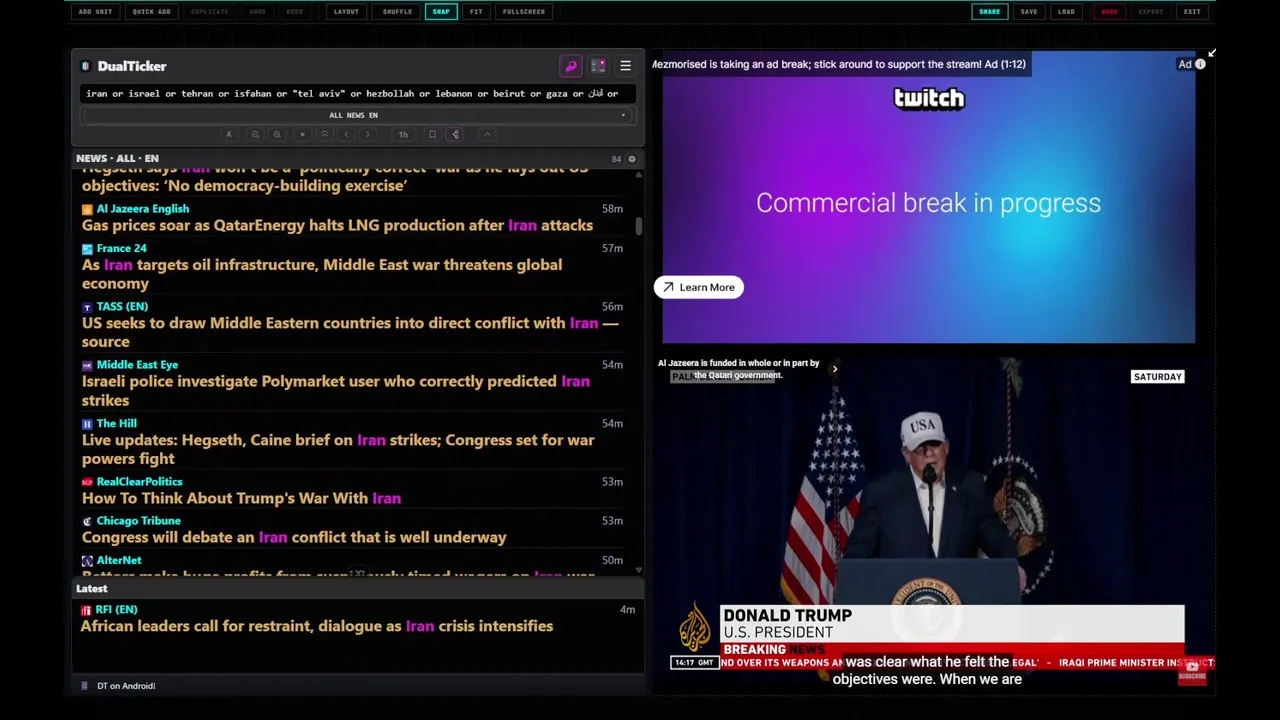The height and width of the screenshot is (720, 1280).
Task: Click FIT in top toolbar
Action: click(x=476, y=12)
